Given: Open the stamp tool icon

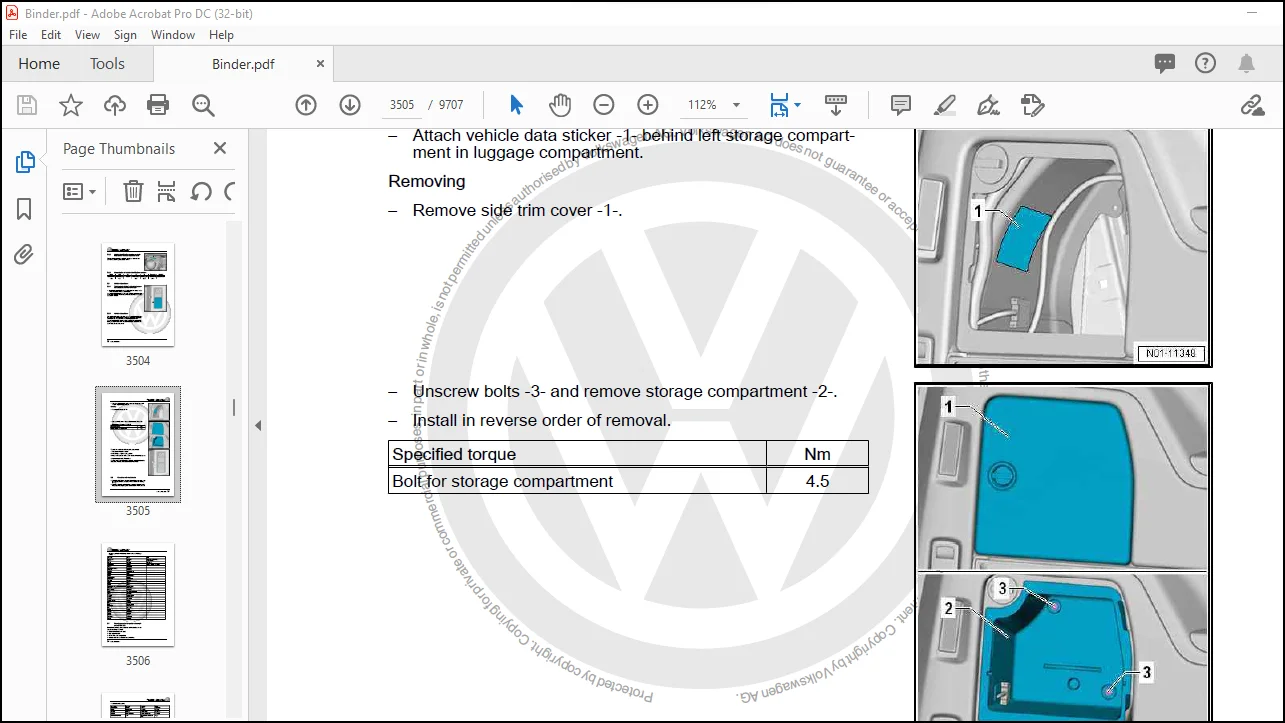Looking at the screenshot, I should pos(1033,105).
